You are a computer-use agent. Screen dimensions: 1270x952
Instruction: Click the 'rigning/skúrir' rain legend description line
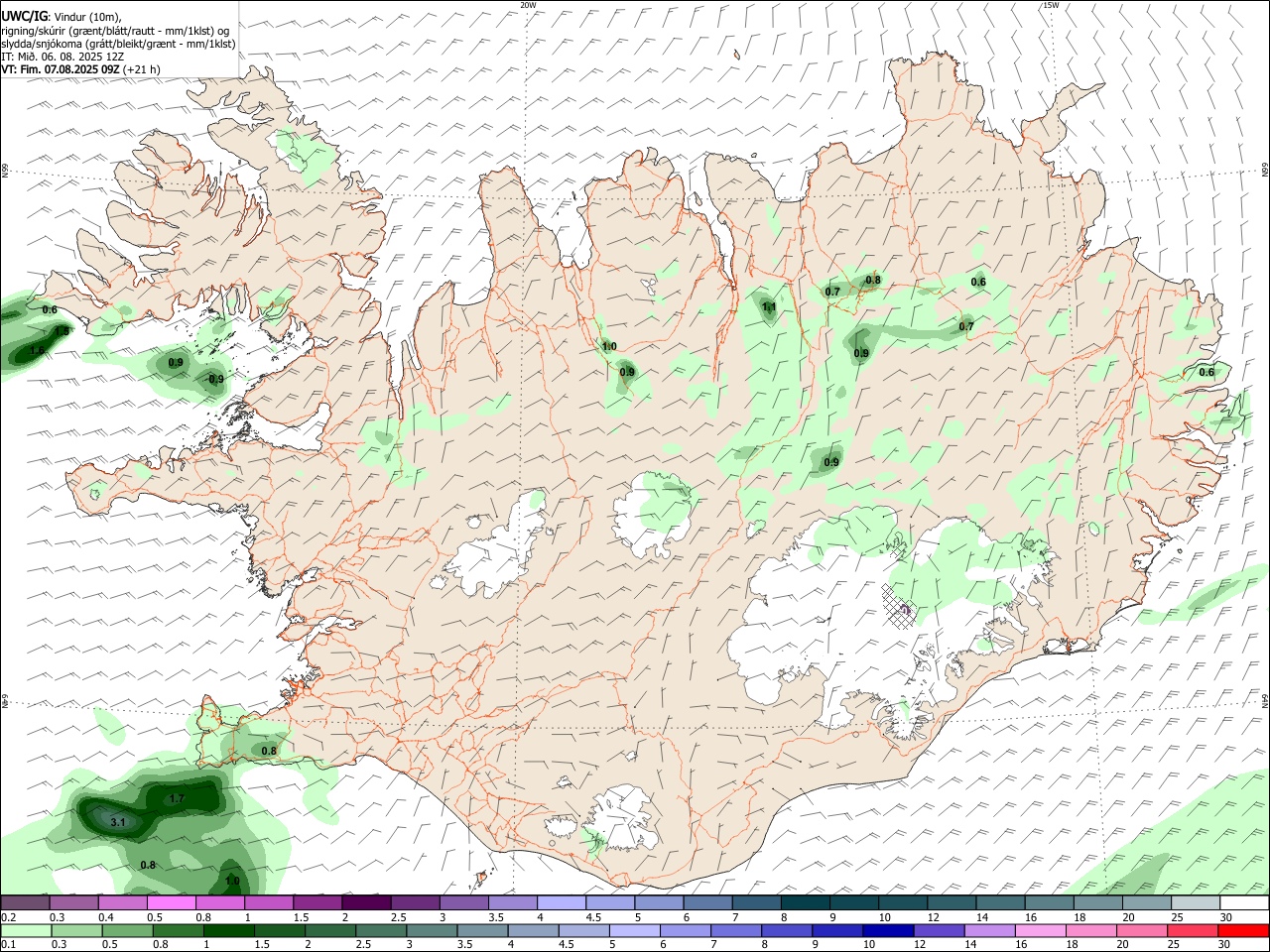114,31
